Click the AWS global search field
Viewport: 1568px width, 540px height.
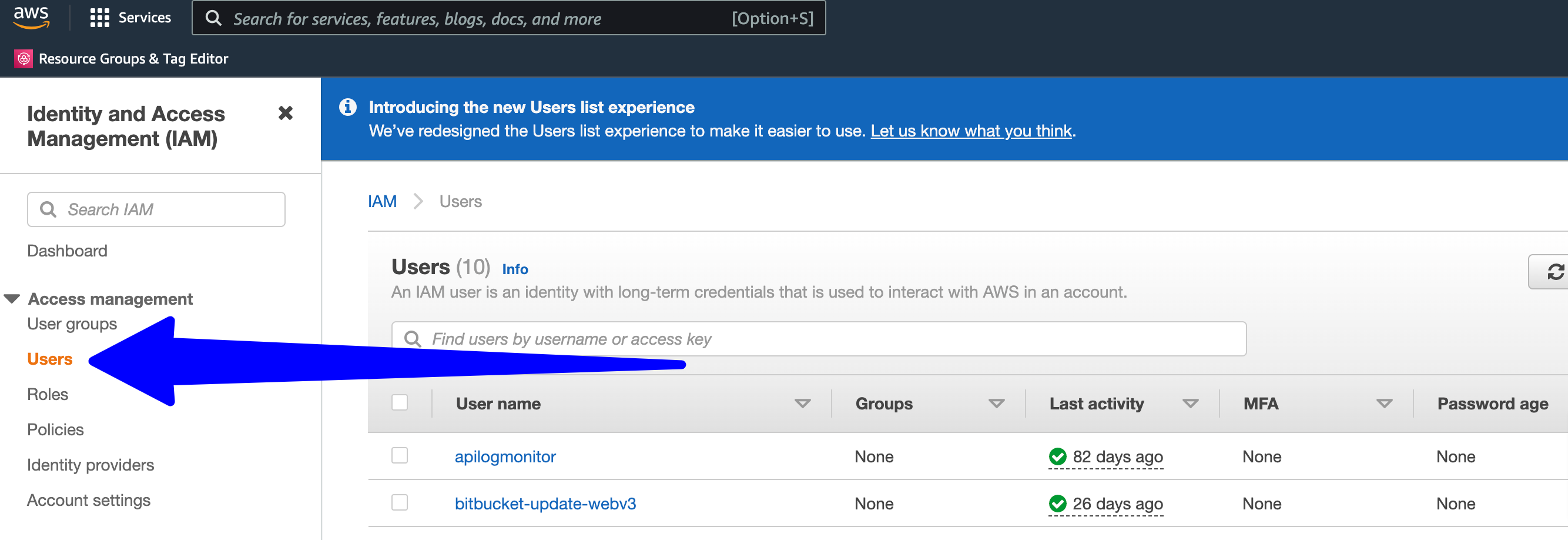509,18
